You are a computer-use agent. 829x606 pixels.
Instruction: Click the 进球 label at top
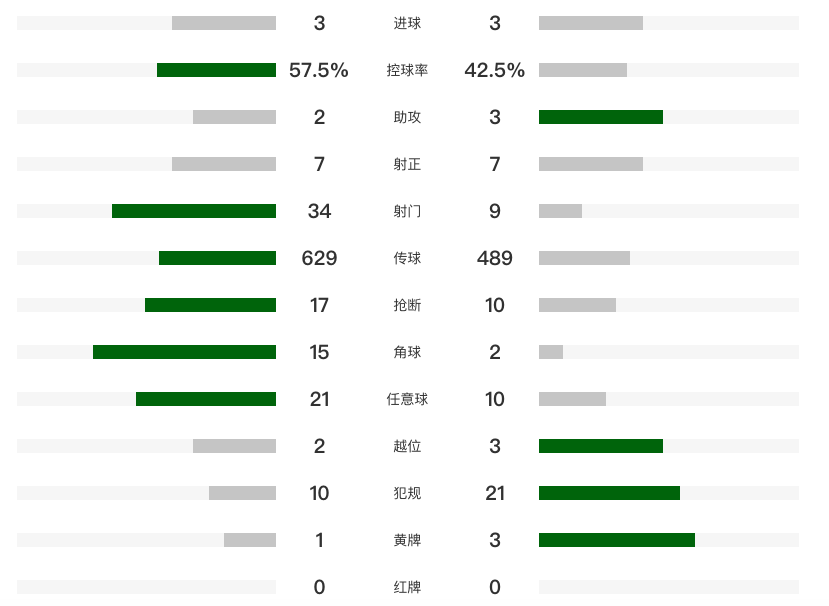click(407, 23)
